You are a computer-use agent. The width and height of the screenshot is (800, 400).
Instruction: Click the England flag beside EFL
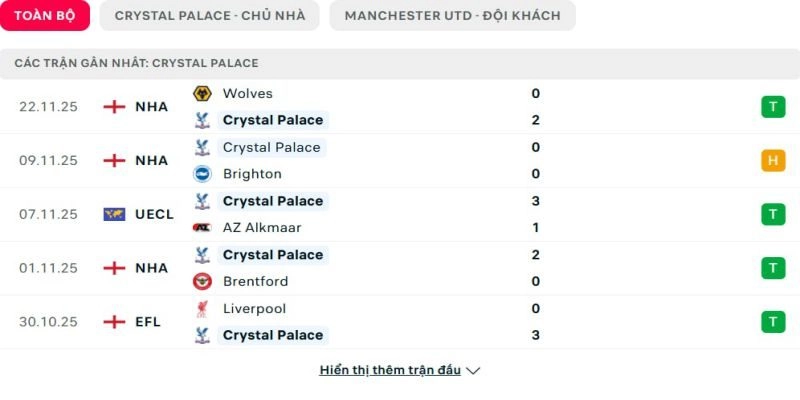(115, 322)
